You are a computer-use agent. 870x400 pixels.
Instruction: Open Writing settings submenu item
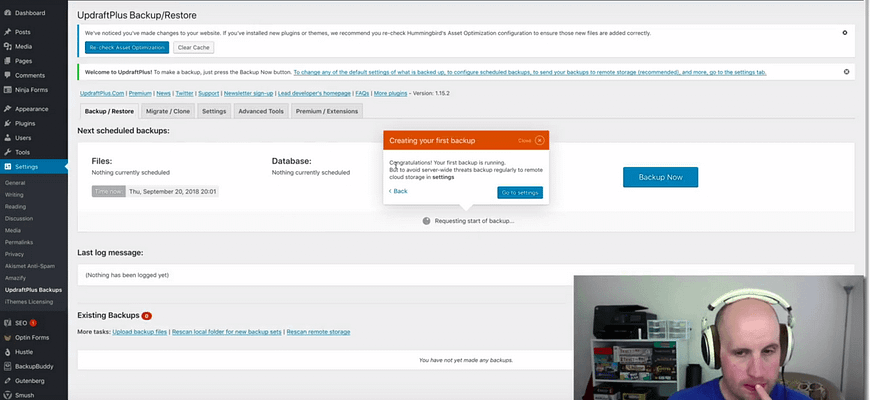point(14,195)
